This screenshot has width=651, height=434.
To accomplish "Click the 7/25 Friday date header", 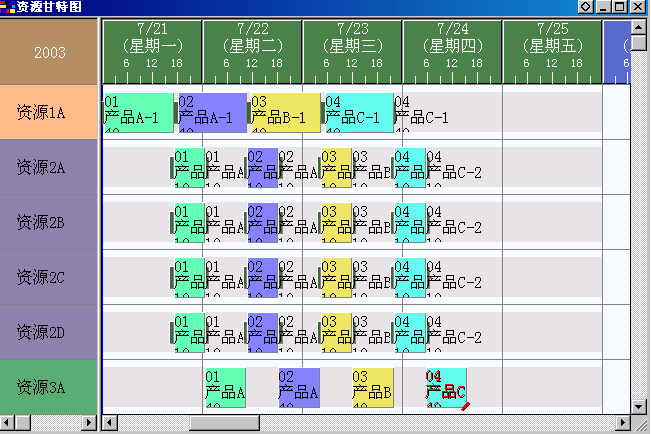I will (x=552, y=38).
